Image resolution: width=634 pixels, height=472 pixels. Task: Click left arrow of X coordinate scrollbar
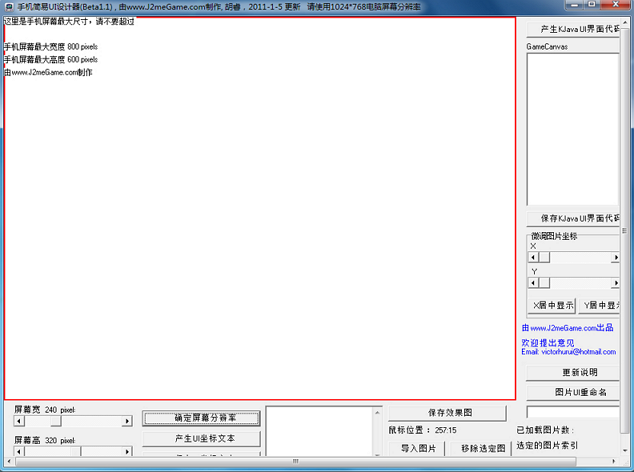tap(533, 257)
